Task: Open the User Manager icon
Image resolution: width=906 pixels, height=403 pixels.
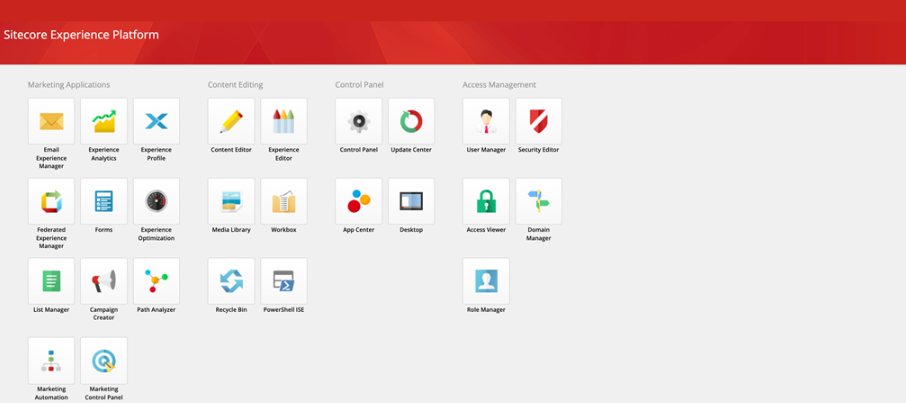Action: point(486,121)
